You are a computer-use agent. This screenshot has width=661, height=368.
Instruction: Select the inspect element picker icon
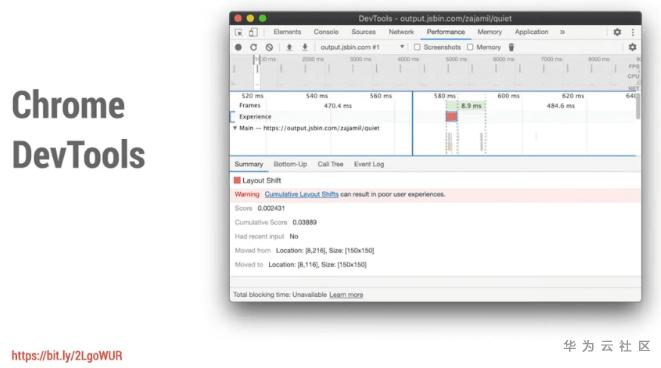point(239,32)
